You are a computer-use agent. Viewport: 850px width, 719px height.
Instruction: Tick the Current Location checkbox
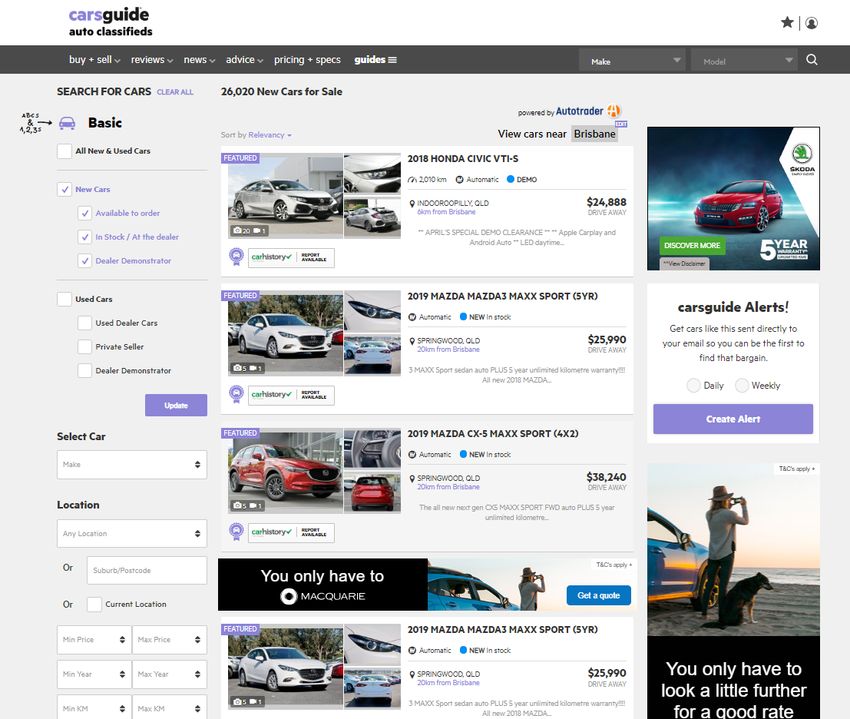point(94,604)
